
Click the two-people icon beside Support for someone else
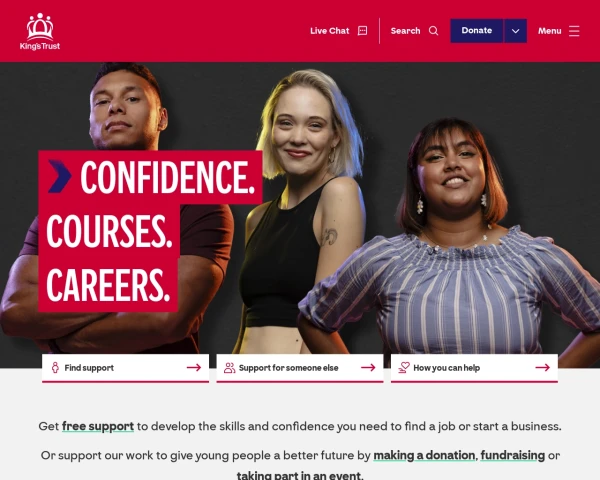pyautogui.click(x=230, y=367)
